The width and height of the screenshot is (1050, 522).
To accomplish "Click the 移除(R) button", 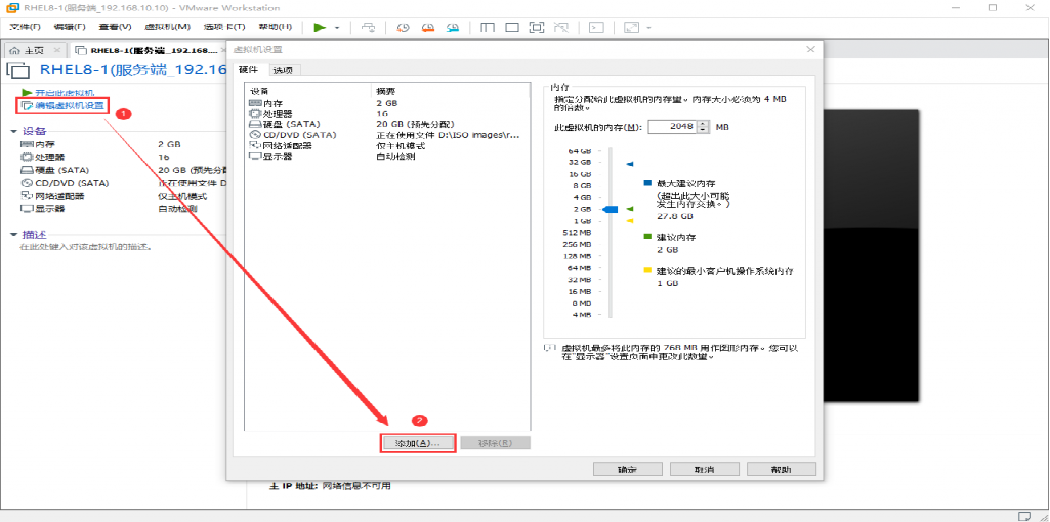I will coord(496,443).
